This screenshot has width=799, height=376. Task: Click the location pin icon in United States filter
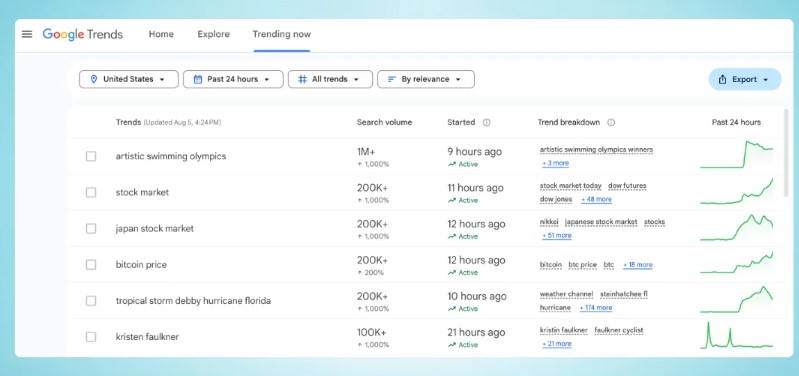[x=93, y=79]
